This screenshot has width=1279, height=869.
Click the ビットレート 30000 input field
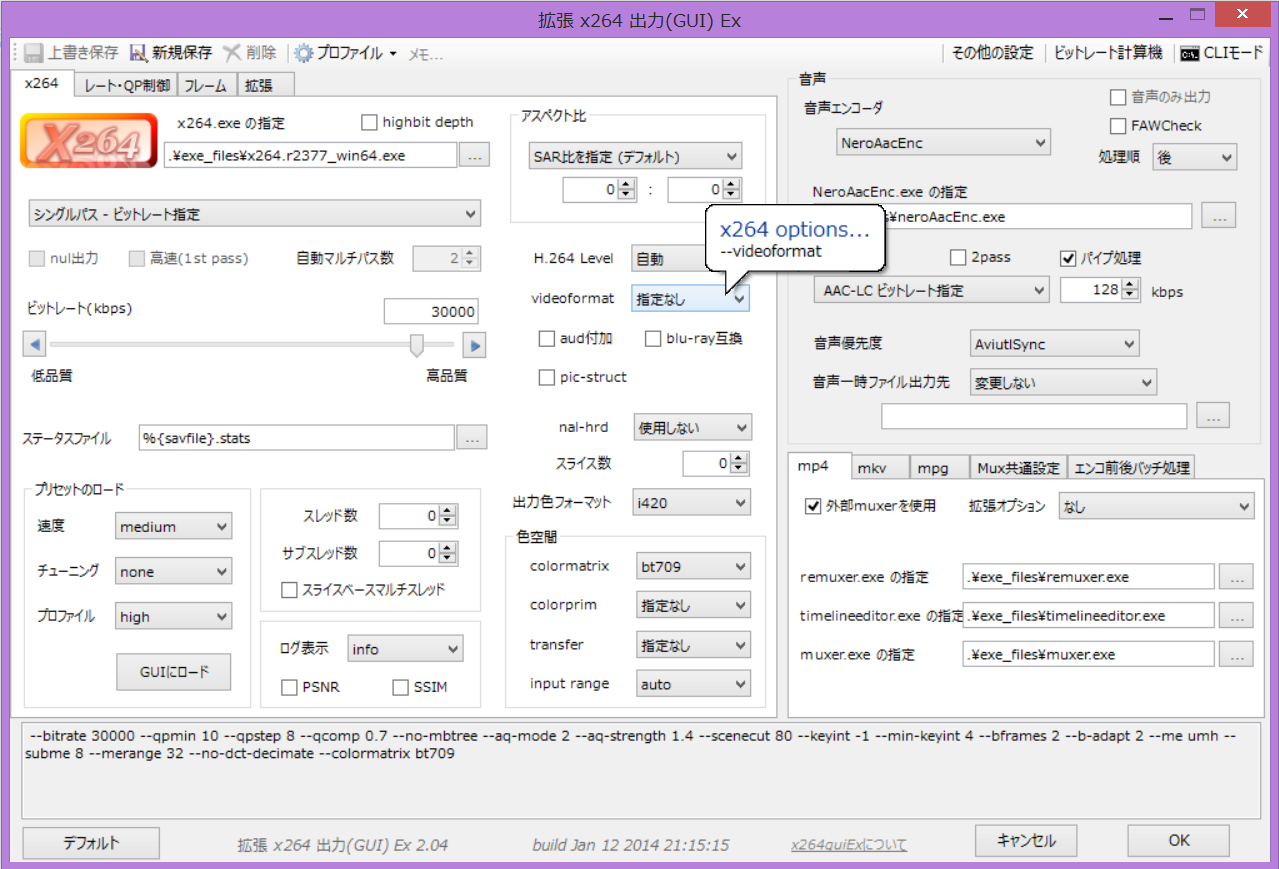point(431,312)
